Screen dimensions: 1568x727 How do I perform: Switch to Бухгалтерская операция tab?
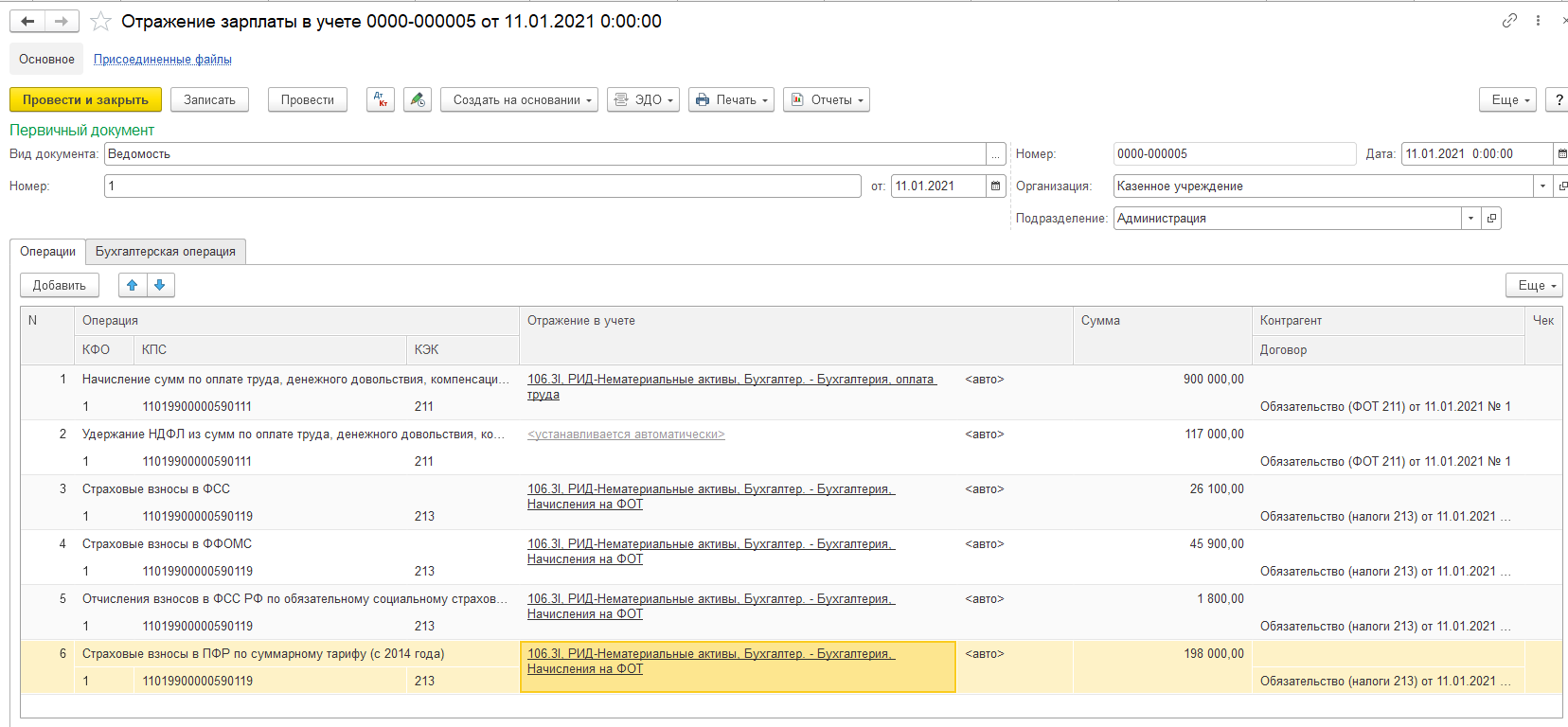(166, 251)
